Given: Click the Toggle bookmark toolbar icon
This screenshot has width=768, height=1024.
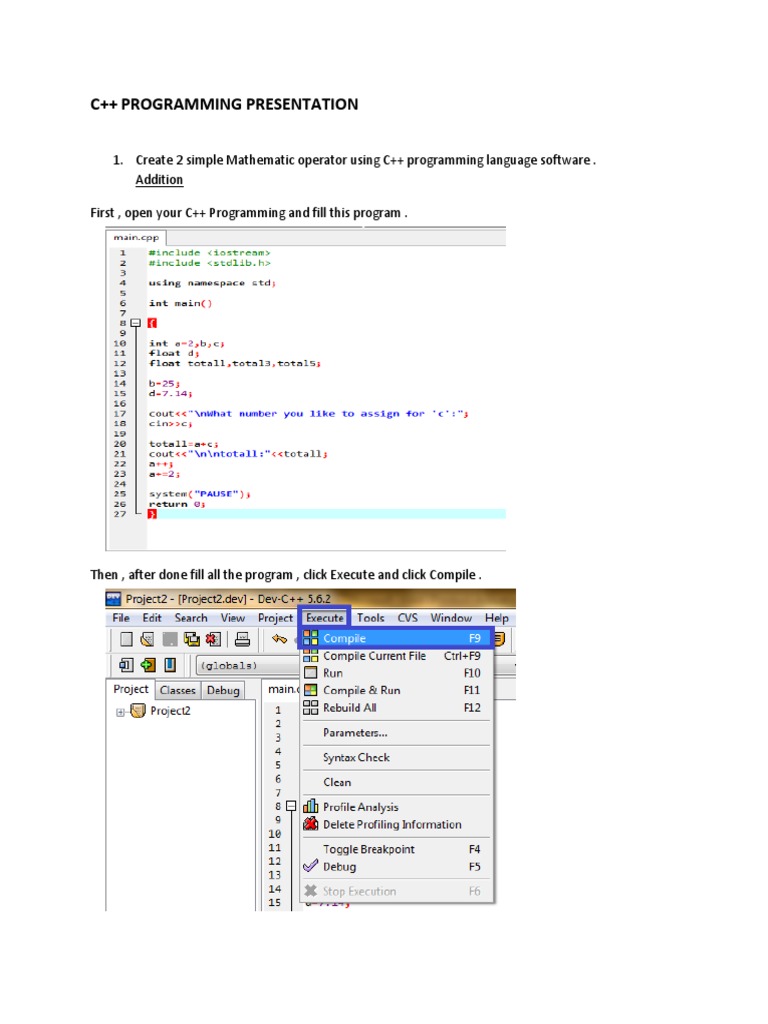Looking at the screenshot, I should [170, 665].
